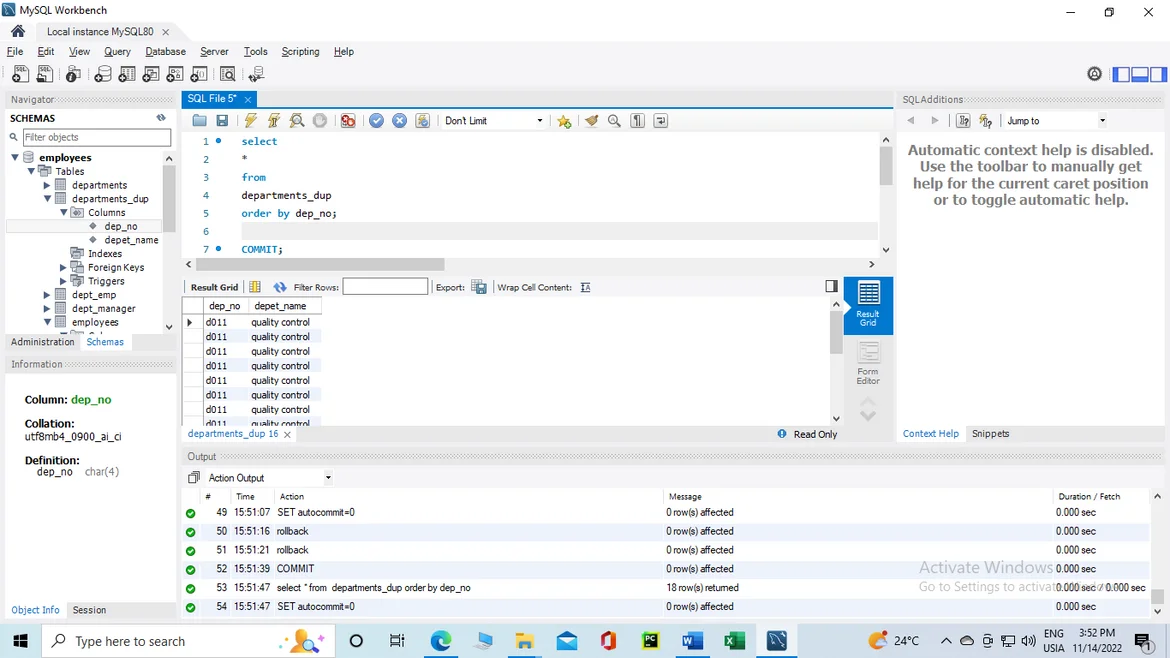Execute the SQL script with lightning bolt icon
This screenshot has width=1170, height=658.
[250, 121]
